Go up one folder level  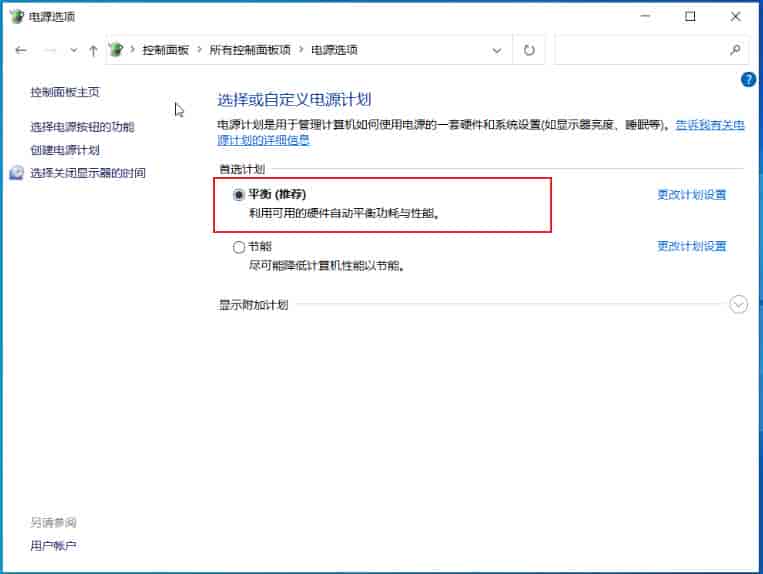93,50
